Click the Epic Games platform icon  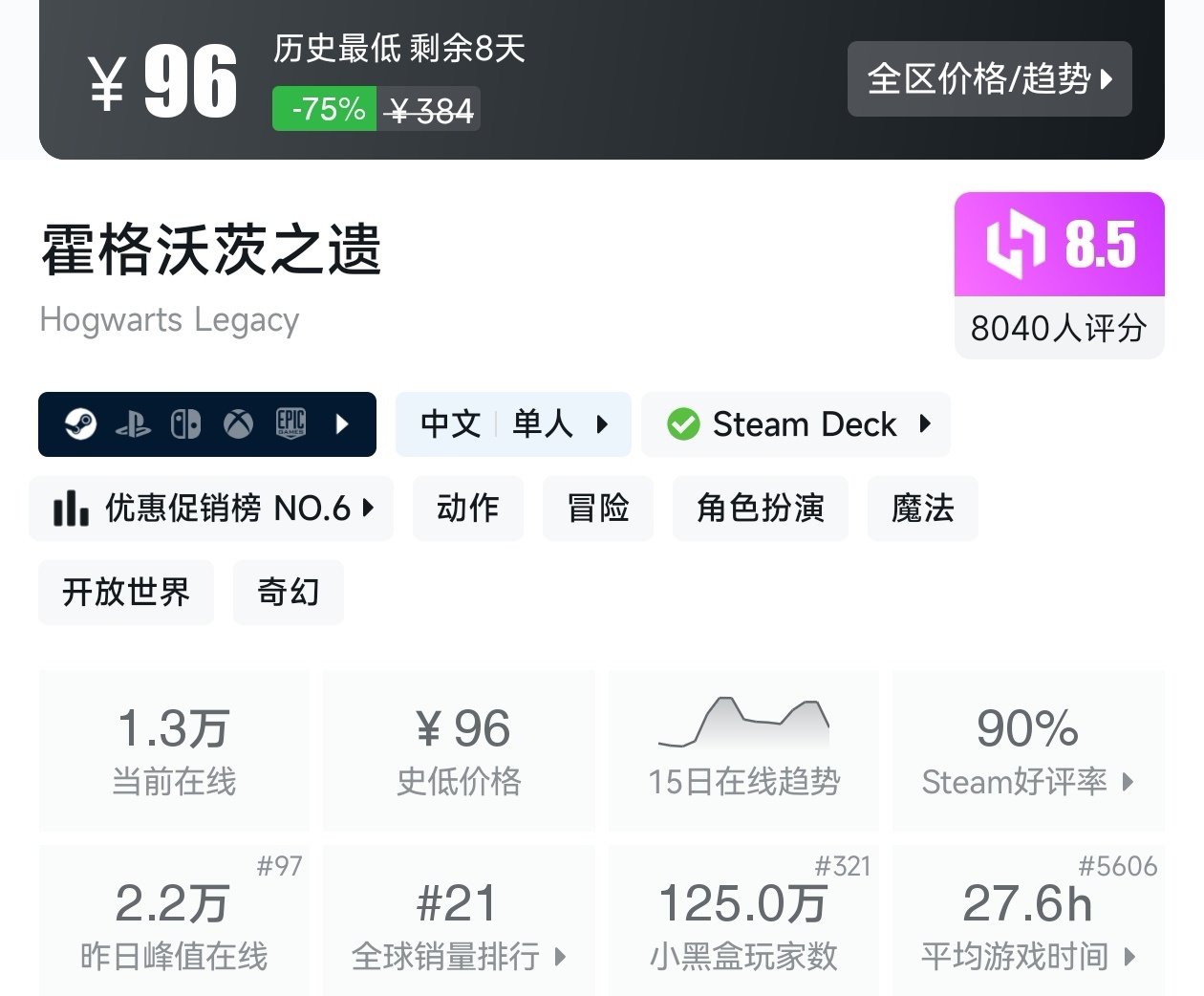(x=290, y=422)
